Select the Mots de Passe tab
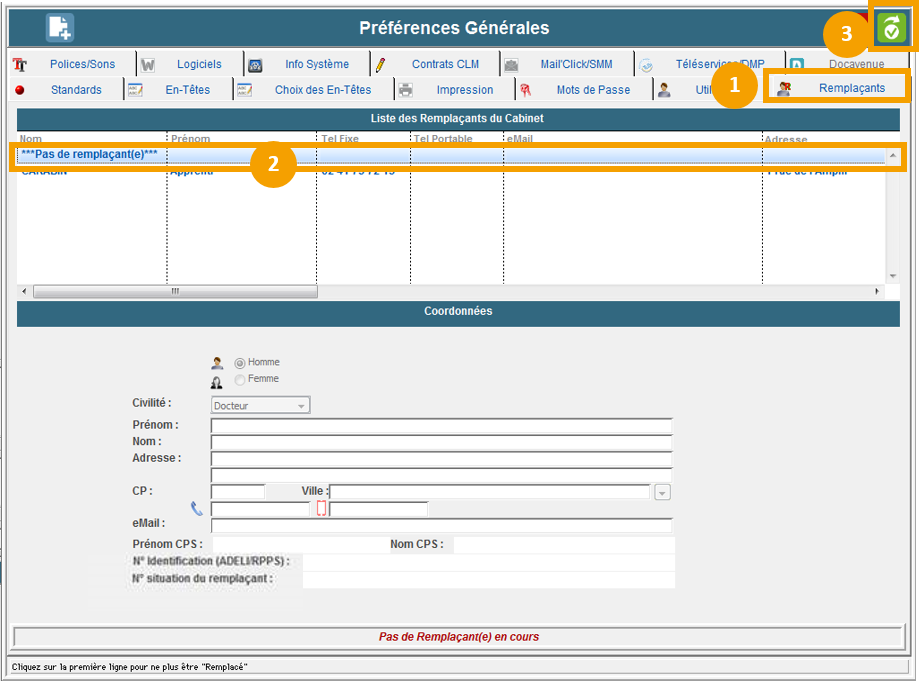Screen dimensions: 919x681 click(593, 90)
